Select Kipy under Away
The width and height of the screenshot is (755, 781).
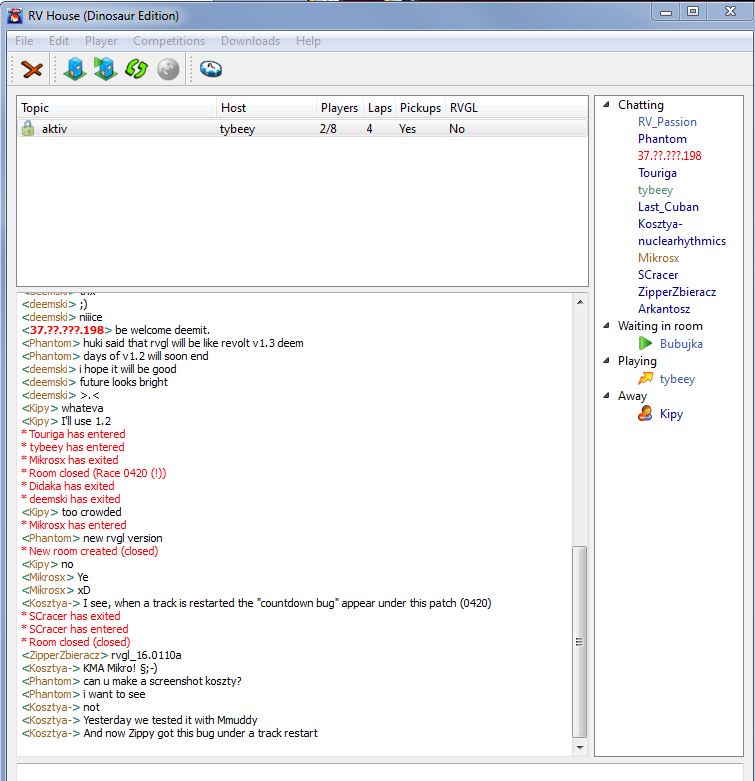[671, 414]
